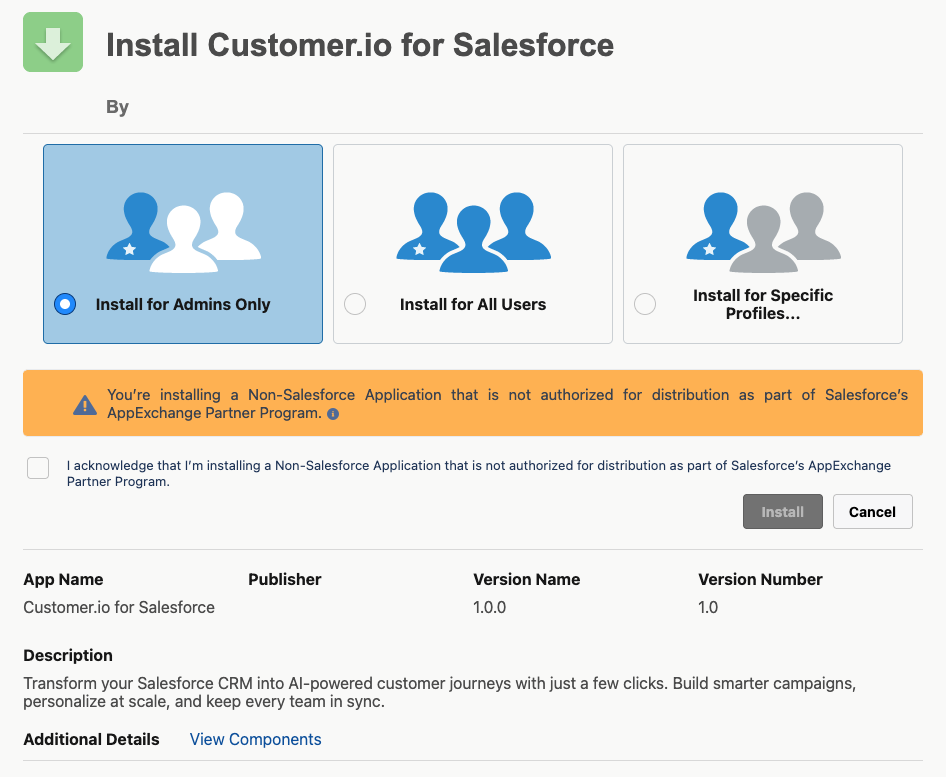Image resolution: width=946 pixels, height=777 pixels.
Task: Click the Version Name value 1.0.0
Action: pyautogui.click(x=489, y=607)
